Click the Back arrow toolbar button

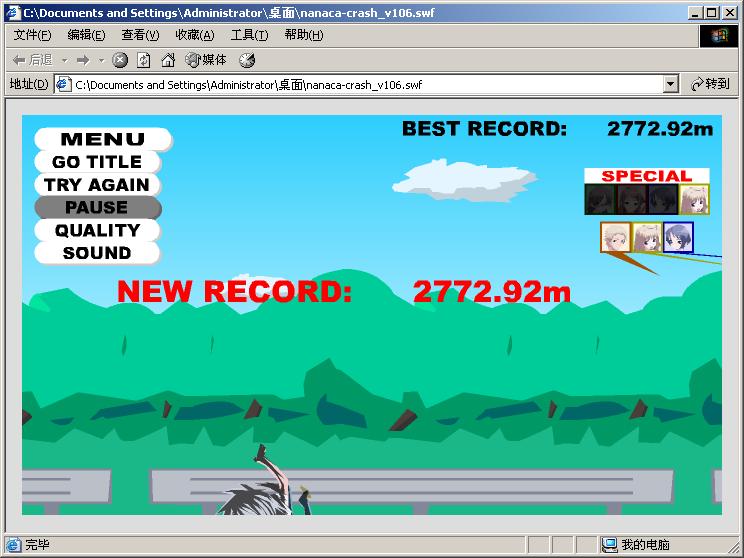(32, 60)
